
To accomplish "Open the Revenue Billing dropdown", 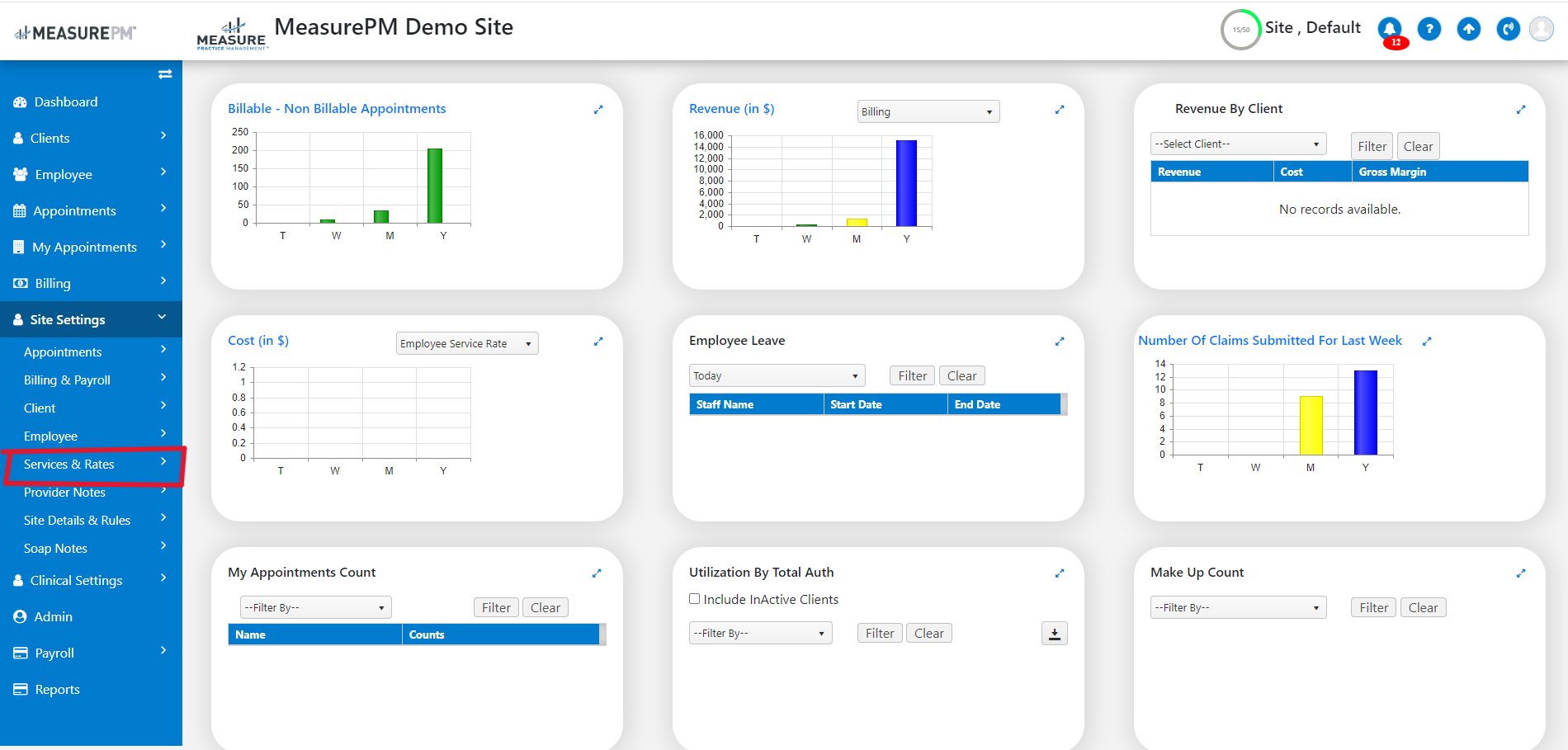I will click(x=928, y=111).
